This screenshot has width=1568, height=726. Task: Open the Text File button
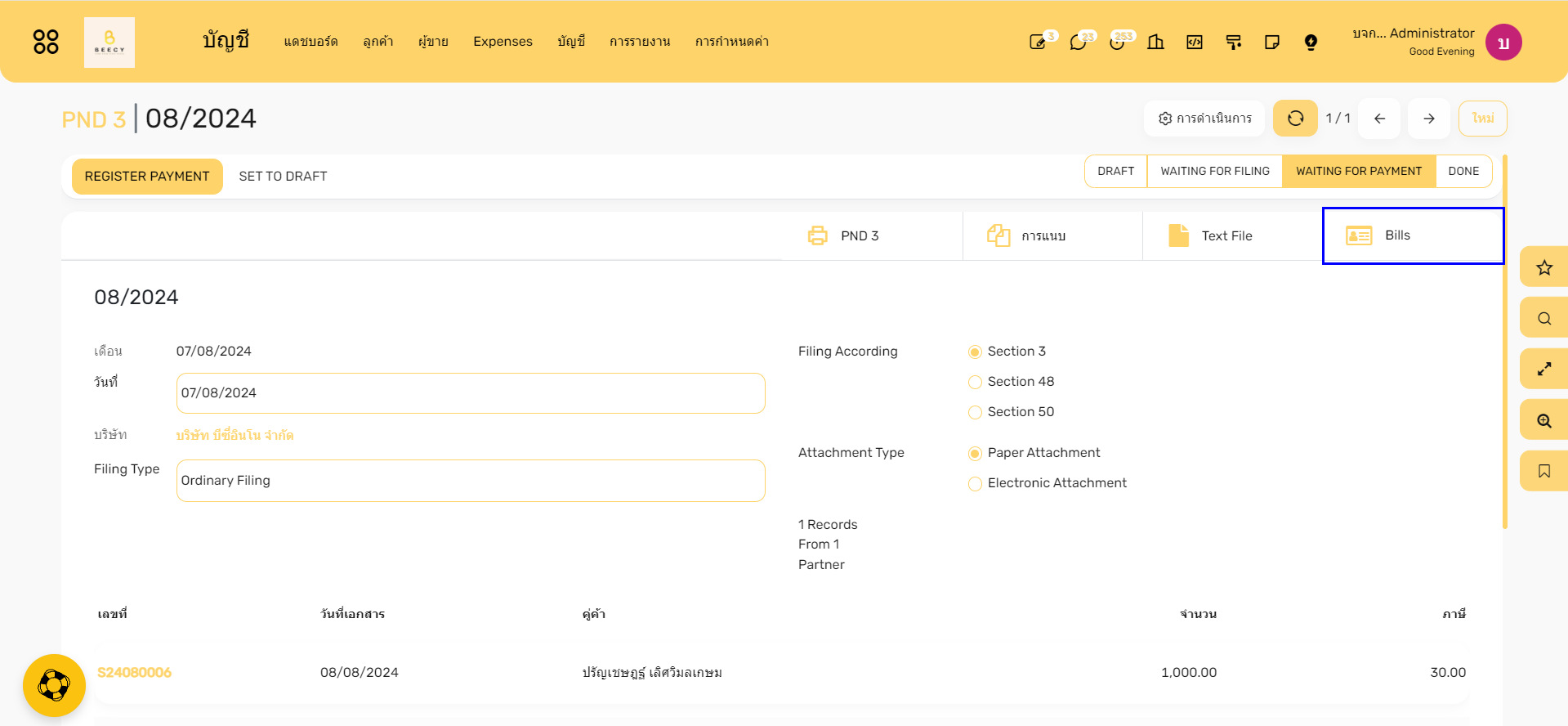point(1232,235)
